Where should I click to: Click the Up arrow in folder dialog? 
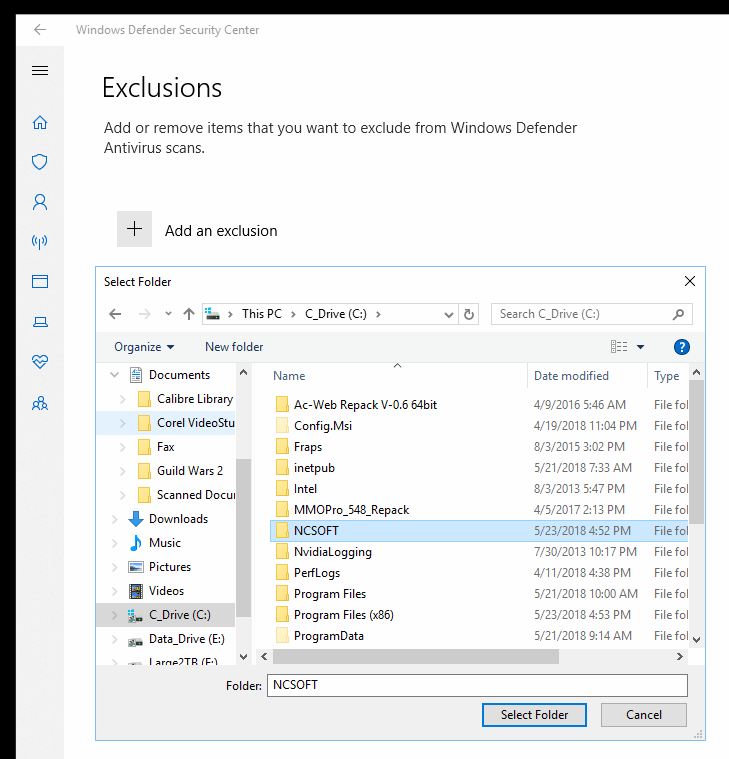click(x=188, y=314)
